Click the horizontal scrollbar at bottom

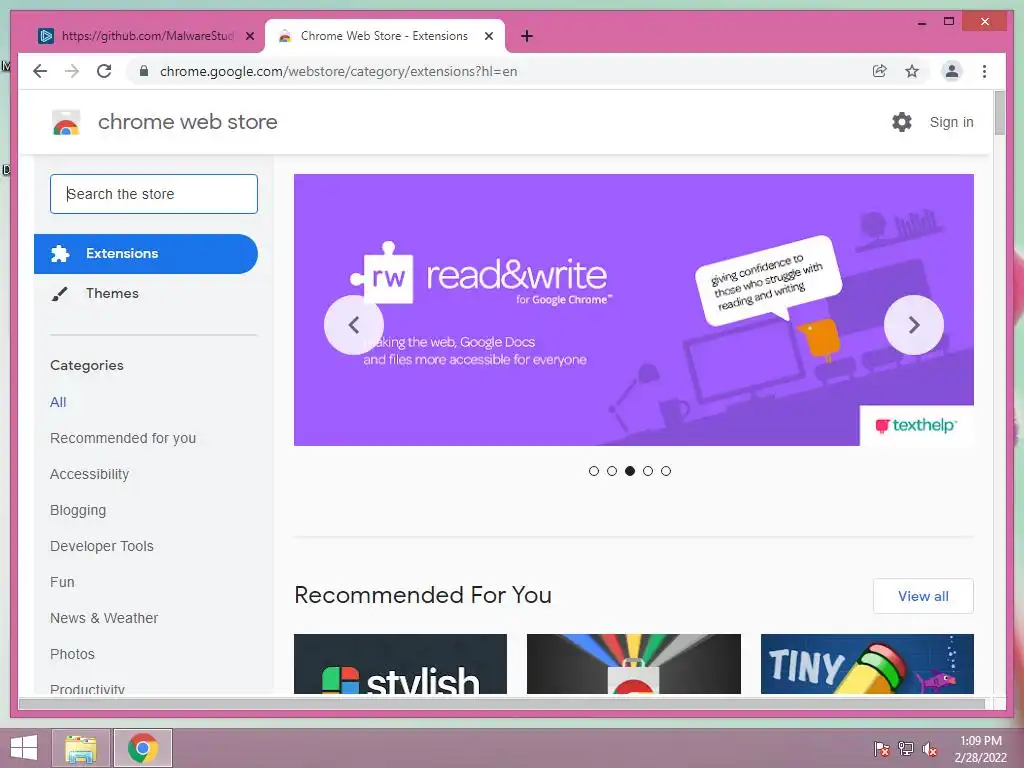coord(502,703)
